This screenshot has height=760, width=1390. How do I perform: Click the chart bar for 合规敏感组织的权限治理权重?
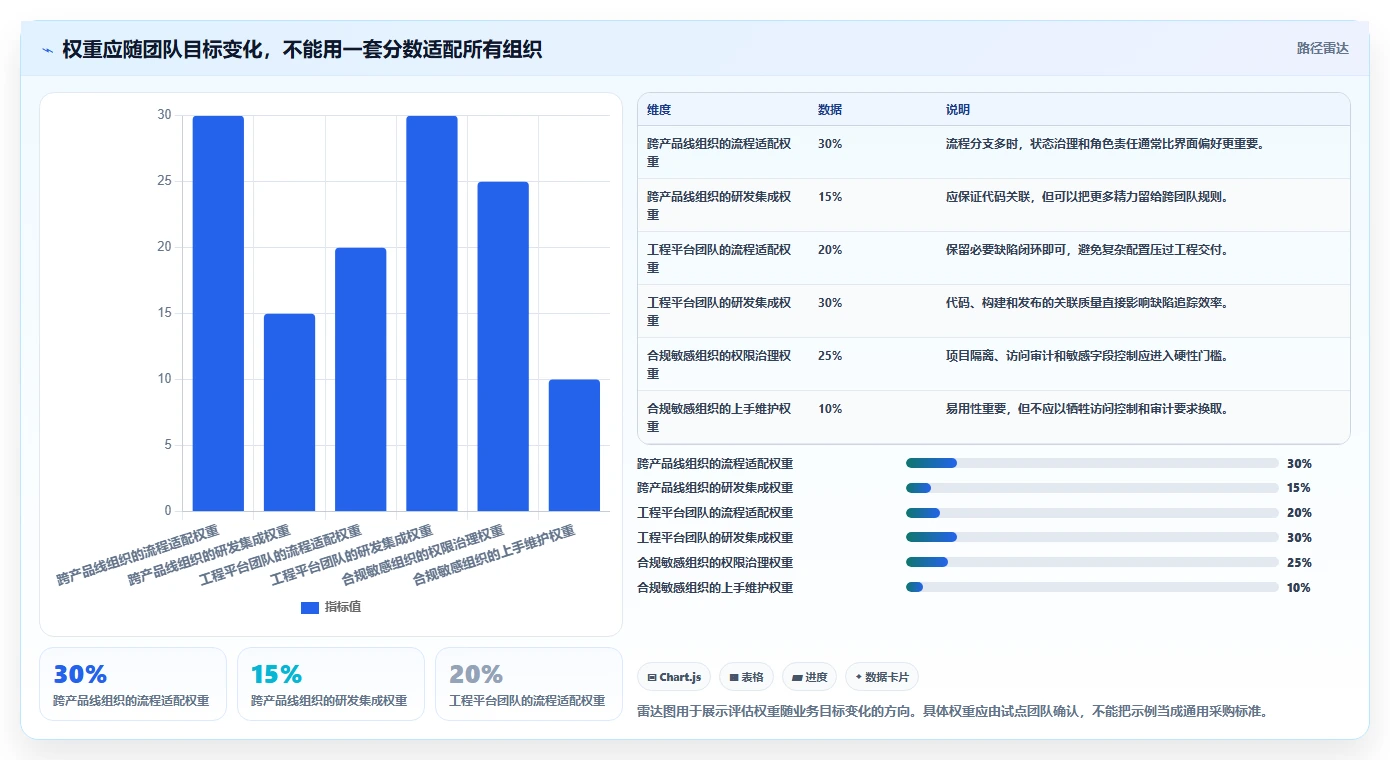[x=503, y=347]
